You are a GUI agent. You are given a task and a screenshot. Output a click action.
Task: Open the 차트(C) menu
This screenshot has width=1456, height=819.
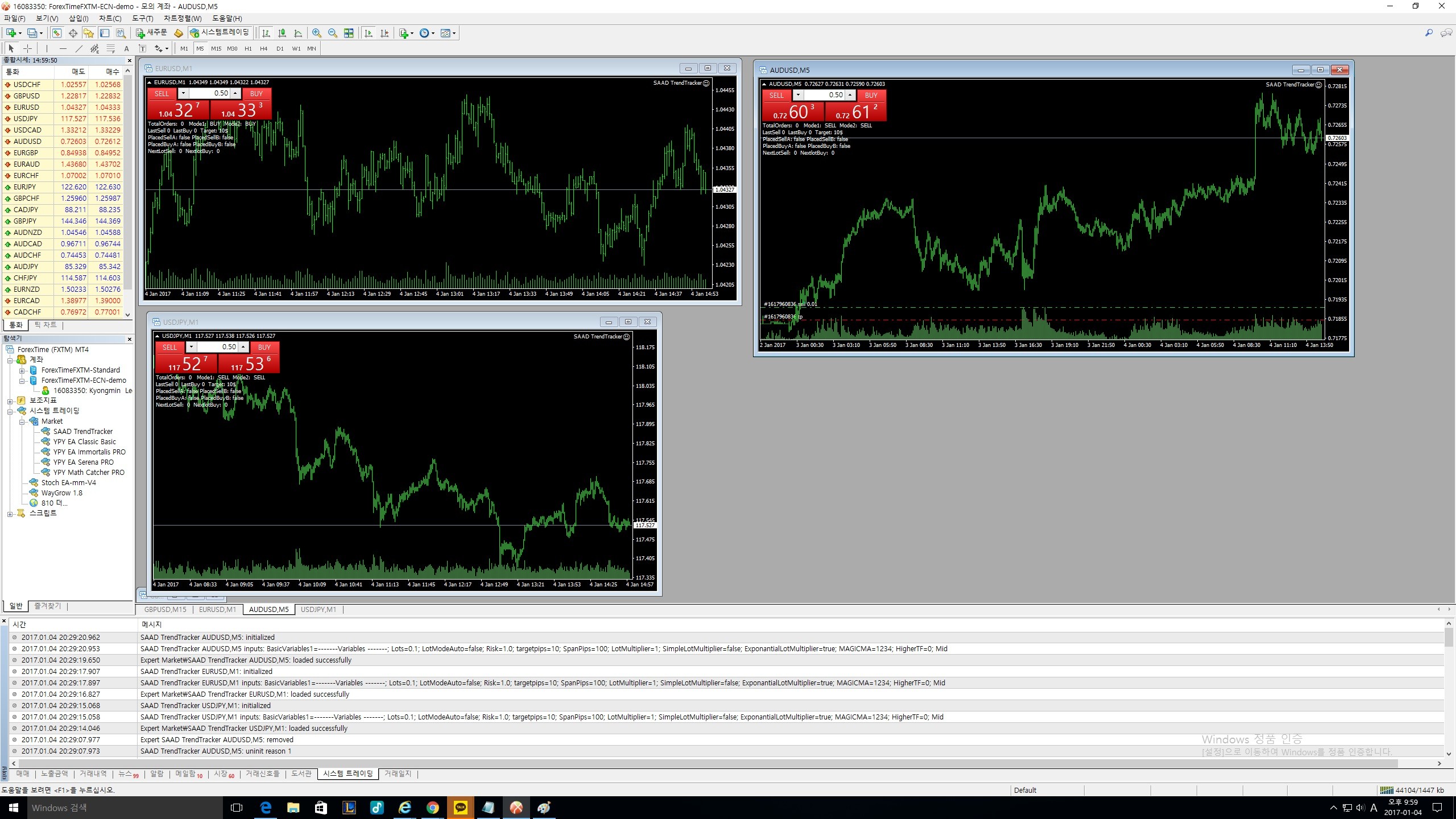tap(110, 18)
